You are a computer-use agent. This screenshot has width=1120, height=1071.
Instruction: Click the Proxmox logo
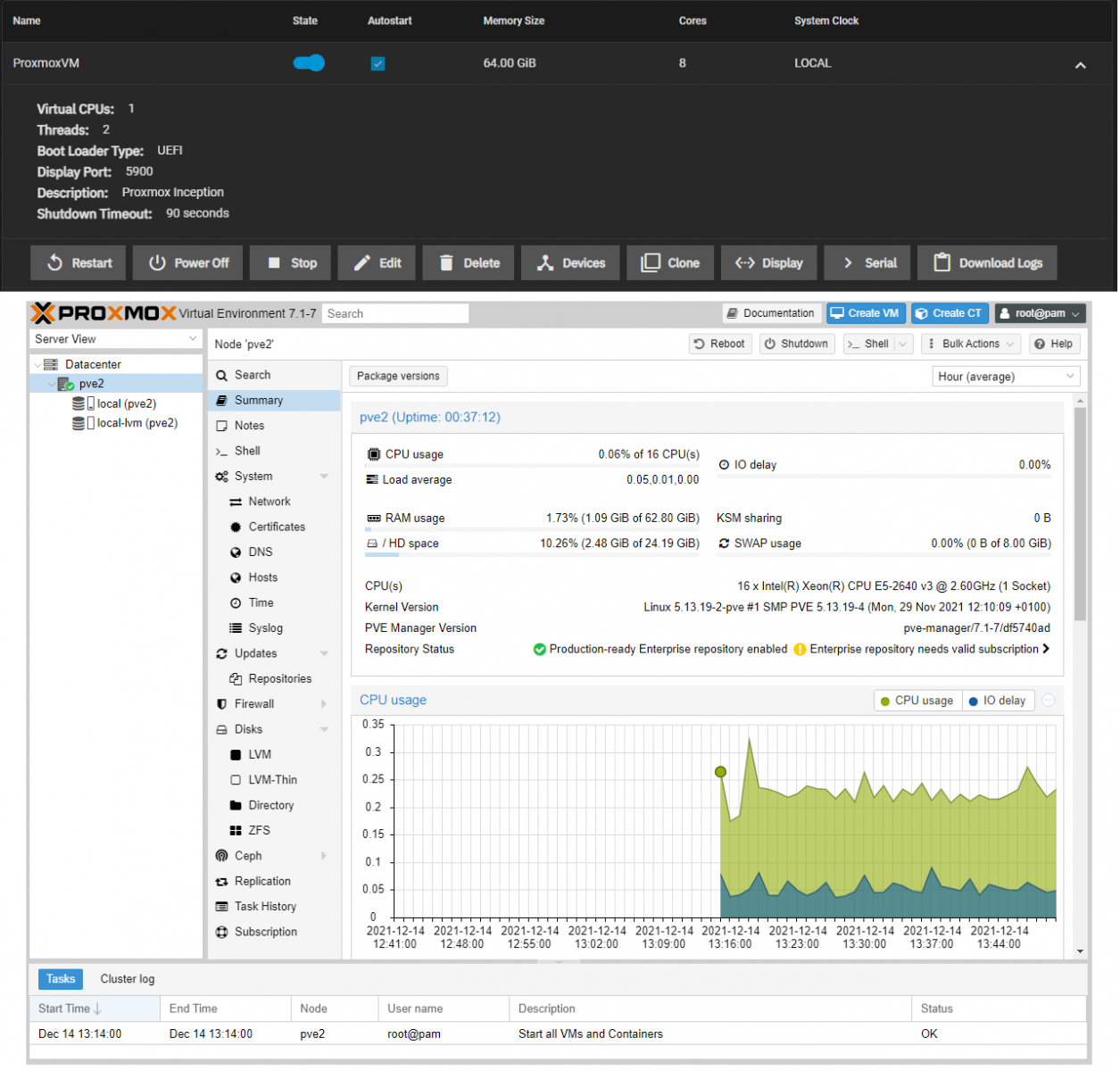click(104, 313)
